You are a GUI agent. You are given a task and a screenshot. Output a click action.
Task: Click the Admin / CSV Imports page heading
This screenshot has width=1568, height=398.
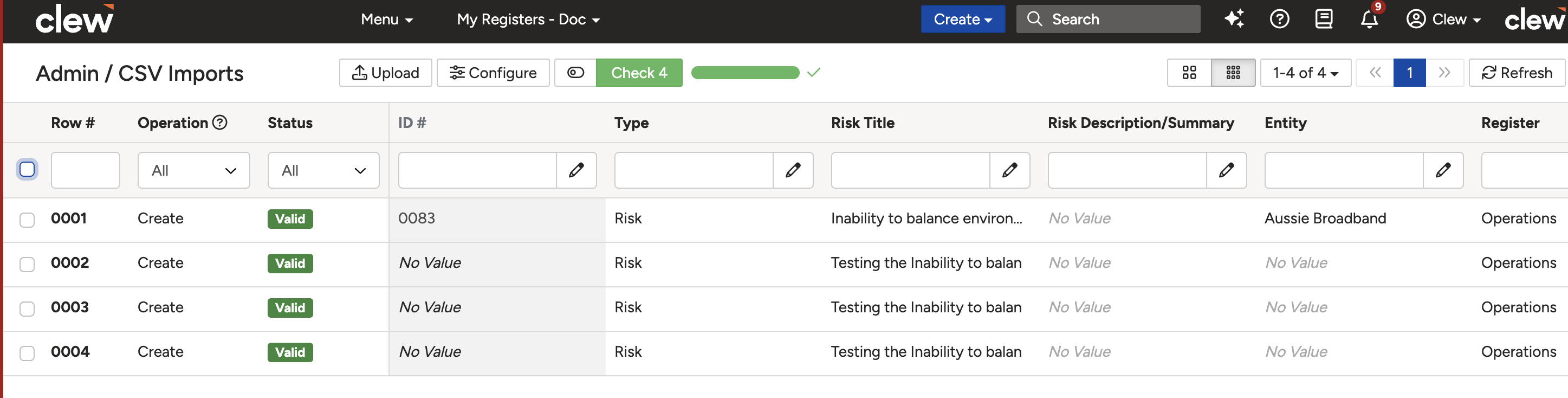[139, 73]
